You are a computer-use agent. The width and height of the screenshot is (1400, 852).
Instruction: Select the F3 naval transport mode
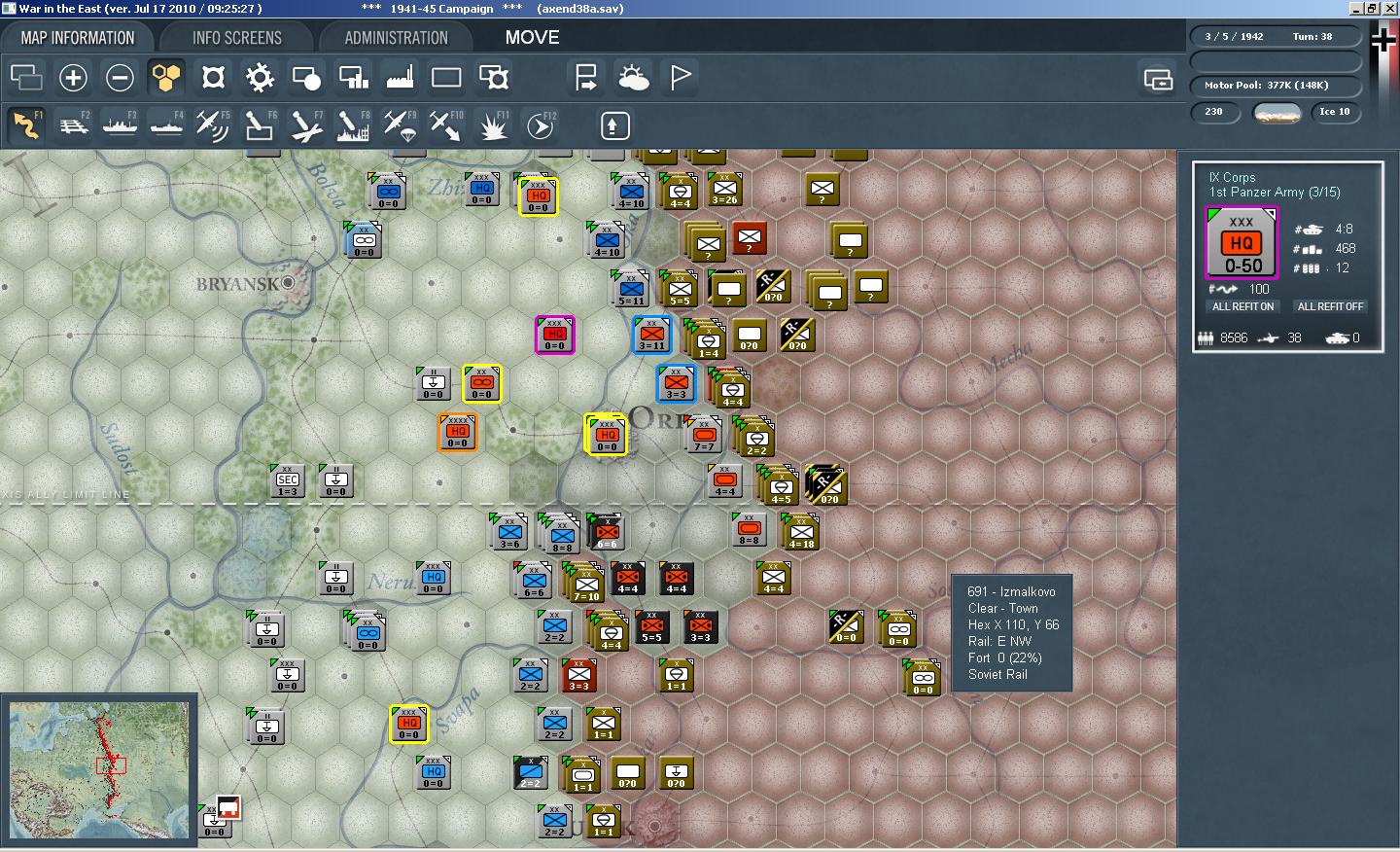pyautogui.click(x=120, y=124)
